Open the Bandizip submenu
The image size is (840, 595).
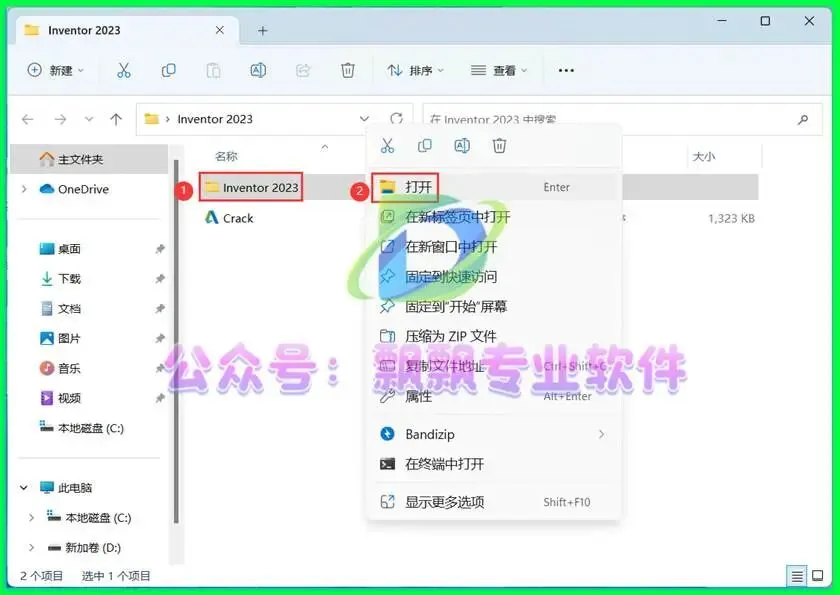493,434
